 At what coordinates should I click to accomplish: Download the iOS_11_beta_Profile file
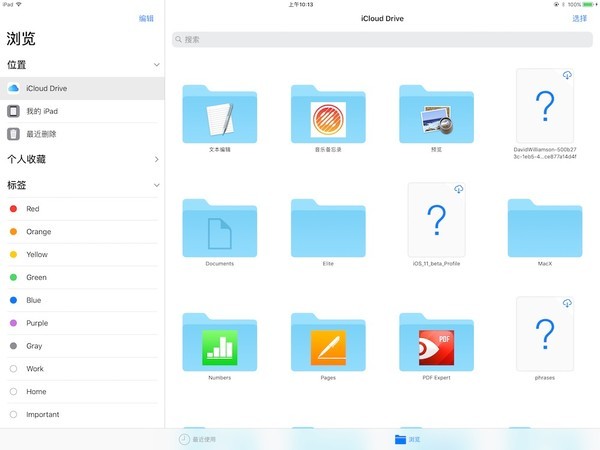pos(458,189)
